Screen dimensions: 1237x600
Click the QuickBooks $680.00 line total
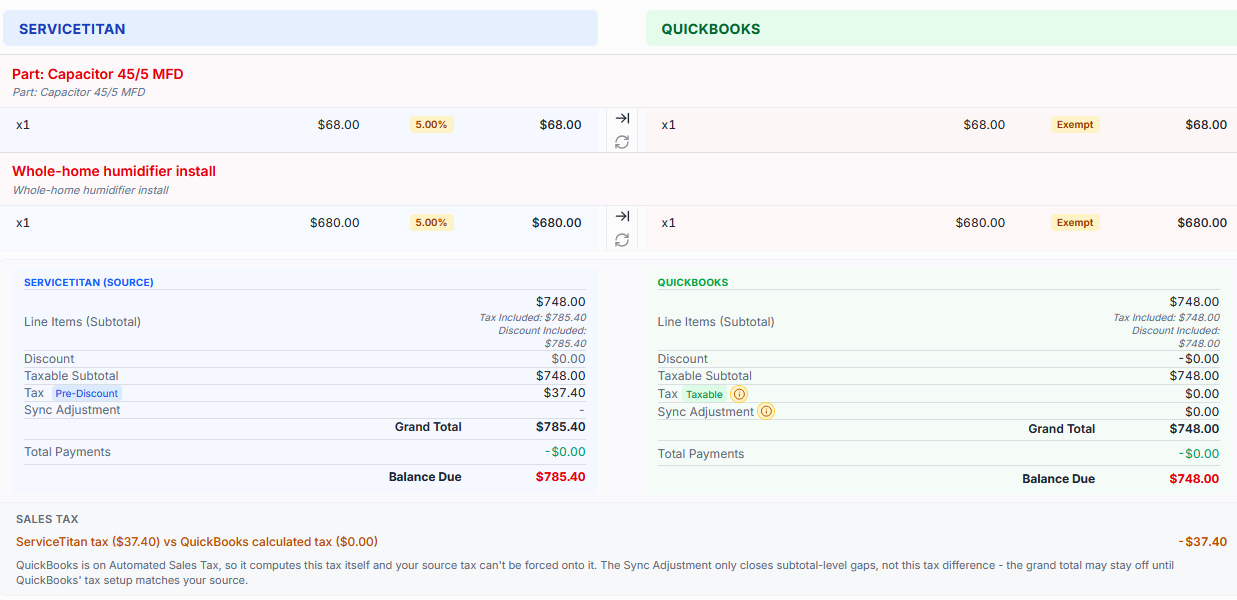(x=1202, y=223)
